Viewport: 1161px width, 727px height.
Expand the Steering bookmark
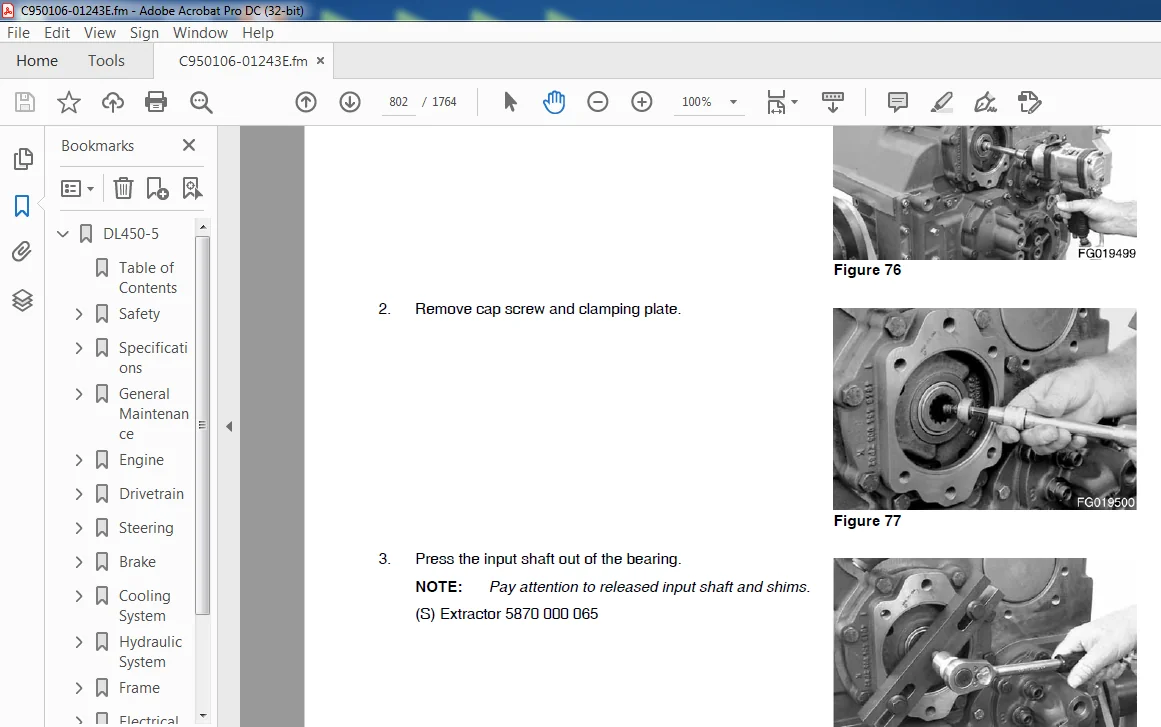[79, 528]
